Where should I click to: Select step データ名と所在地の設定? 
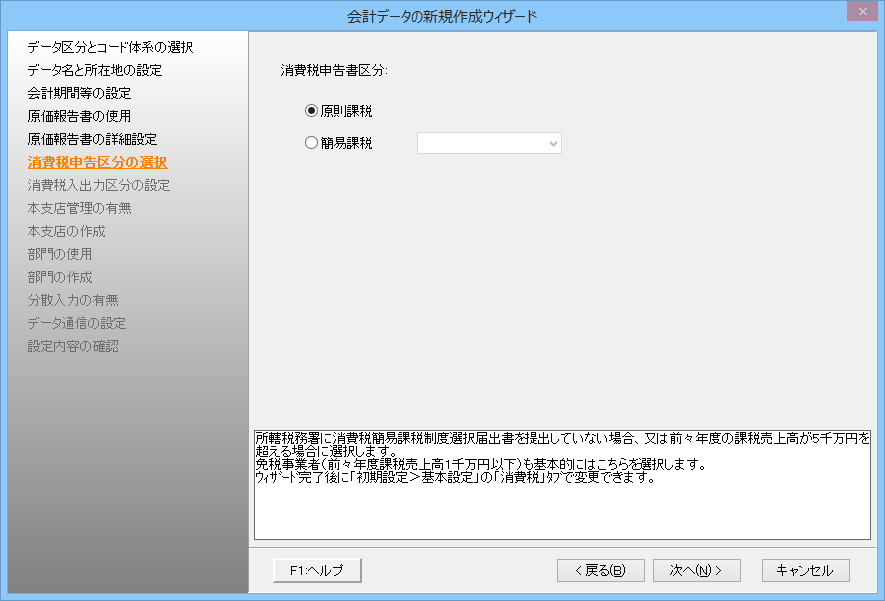(x=95, y=70)
